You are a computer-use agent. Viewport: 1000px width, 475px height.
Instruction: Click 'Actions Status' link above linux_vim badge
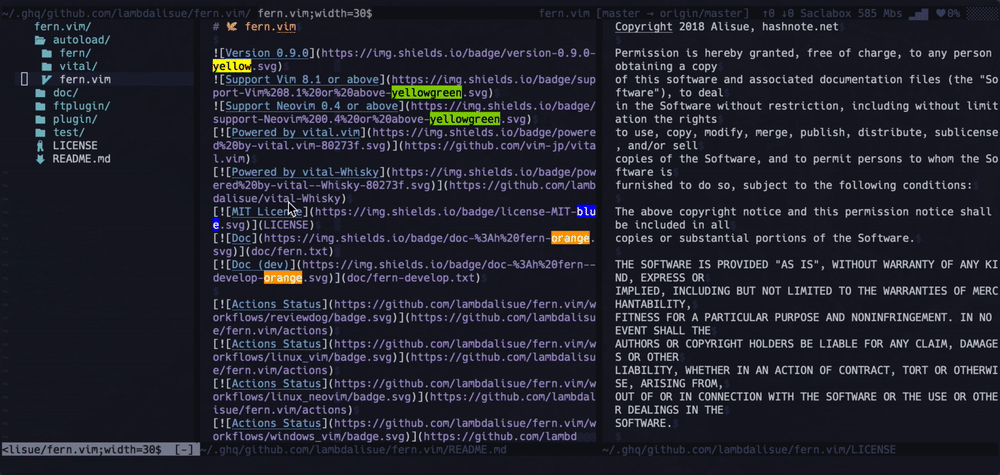coord(276,344)
